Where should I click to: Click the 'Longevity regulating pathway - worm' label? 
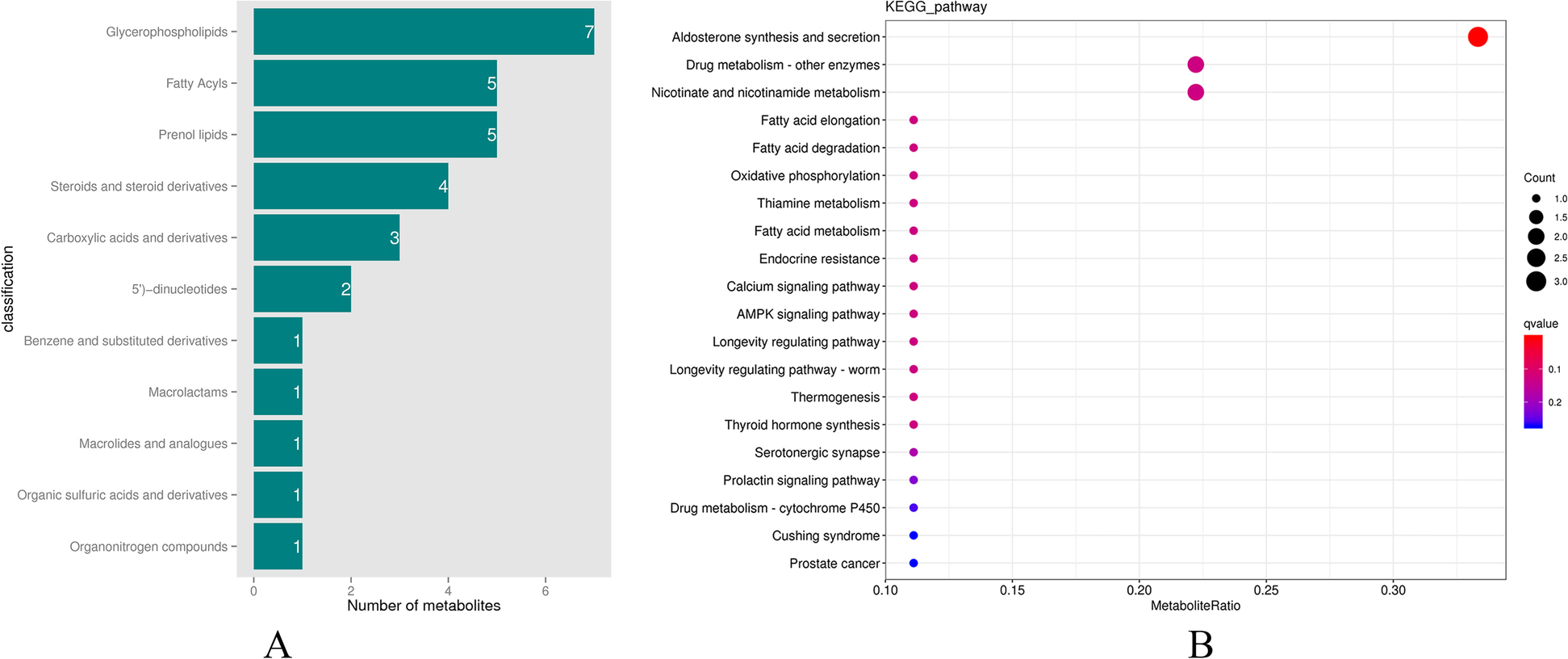pyautogui.click(x=775, y=370)
